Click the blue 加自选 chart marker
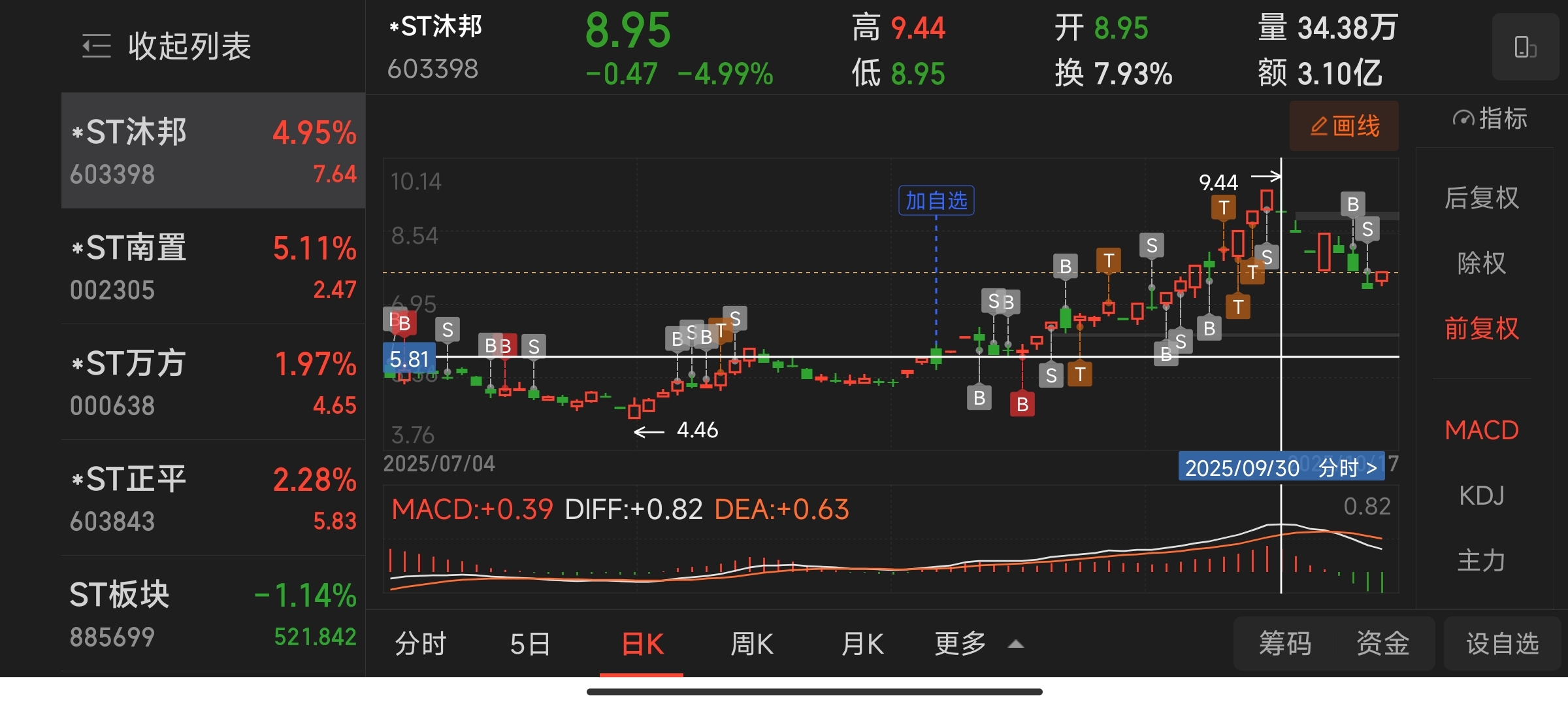1568x706 pixels. click(x=936, y=201)
